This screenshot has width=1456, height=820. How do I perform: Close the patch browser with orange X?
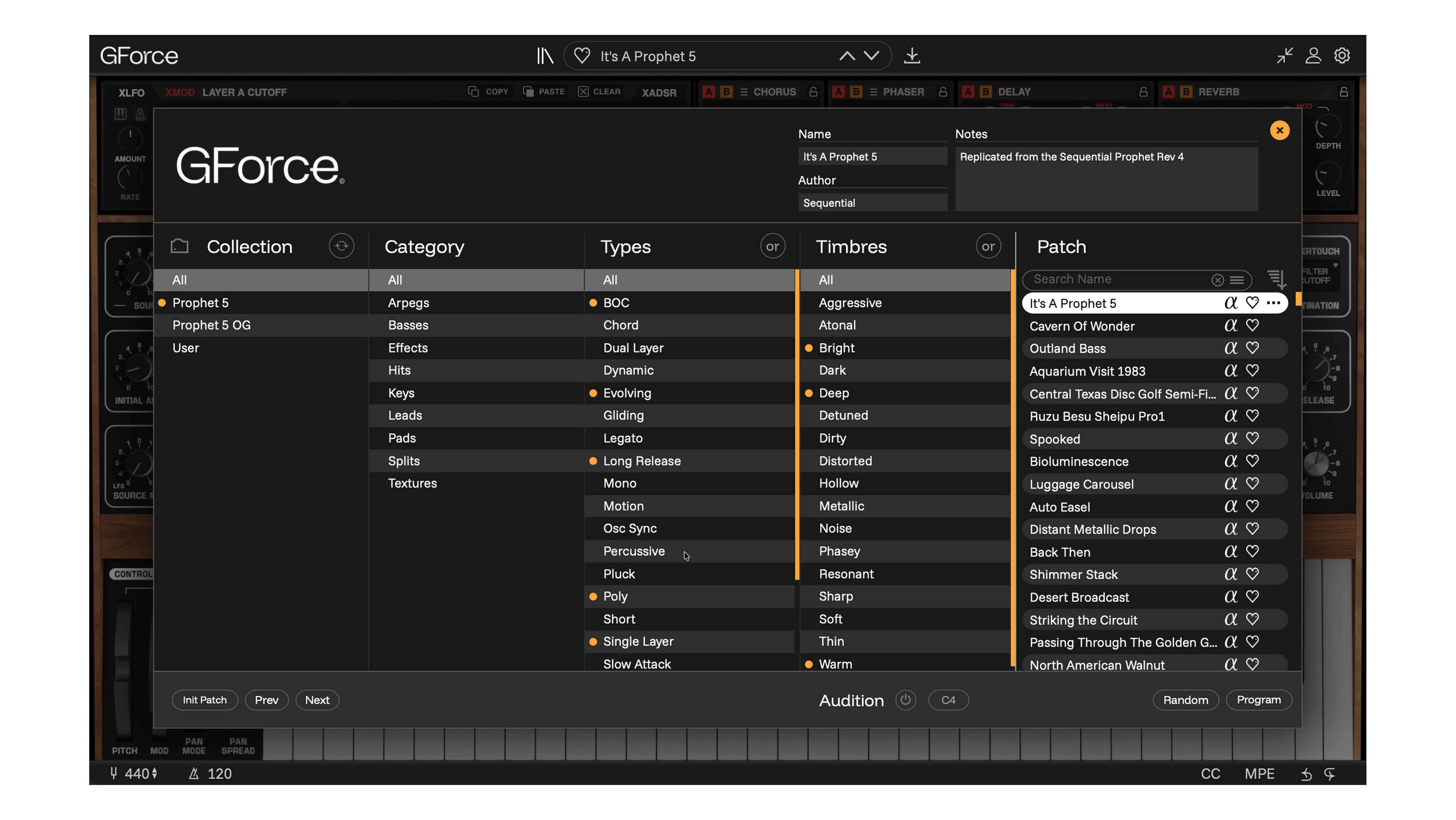click(1280, 131)
